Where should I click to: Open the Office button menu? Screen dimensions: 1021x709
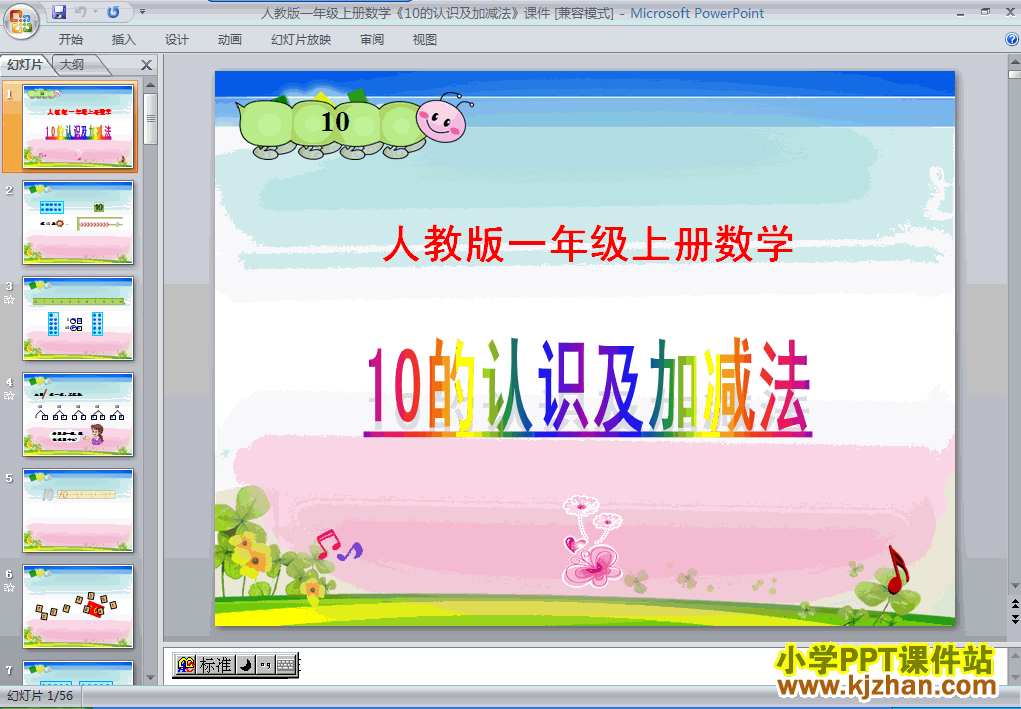20,21
